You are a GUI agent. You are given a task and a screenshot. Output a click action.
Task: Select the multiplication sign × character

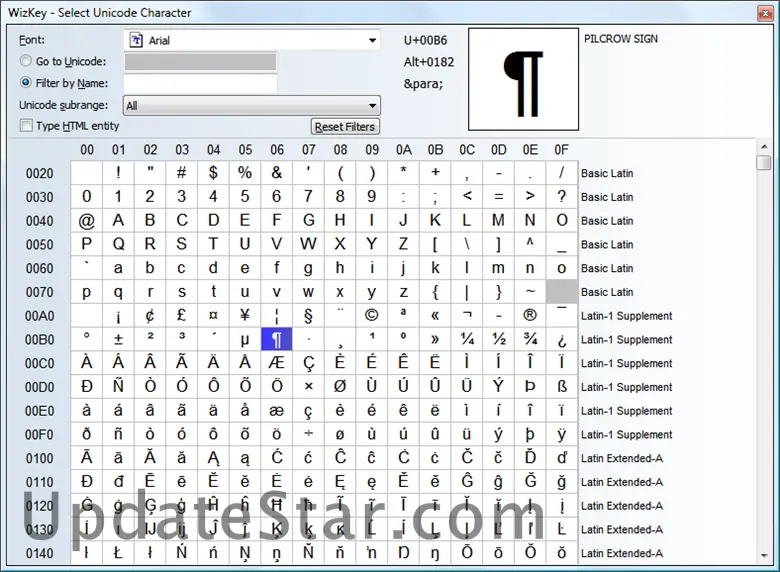[308, 386]
